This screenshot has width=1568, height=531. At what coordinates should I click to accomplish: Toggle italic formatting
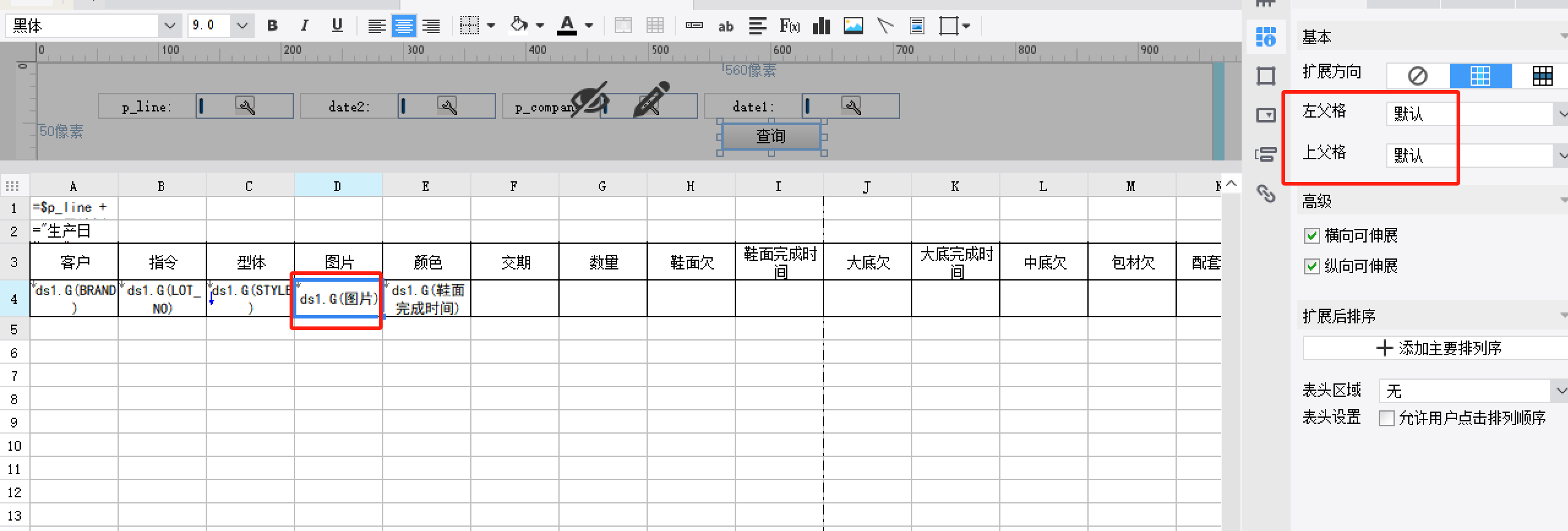point(304,26)
